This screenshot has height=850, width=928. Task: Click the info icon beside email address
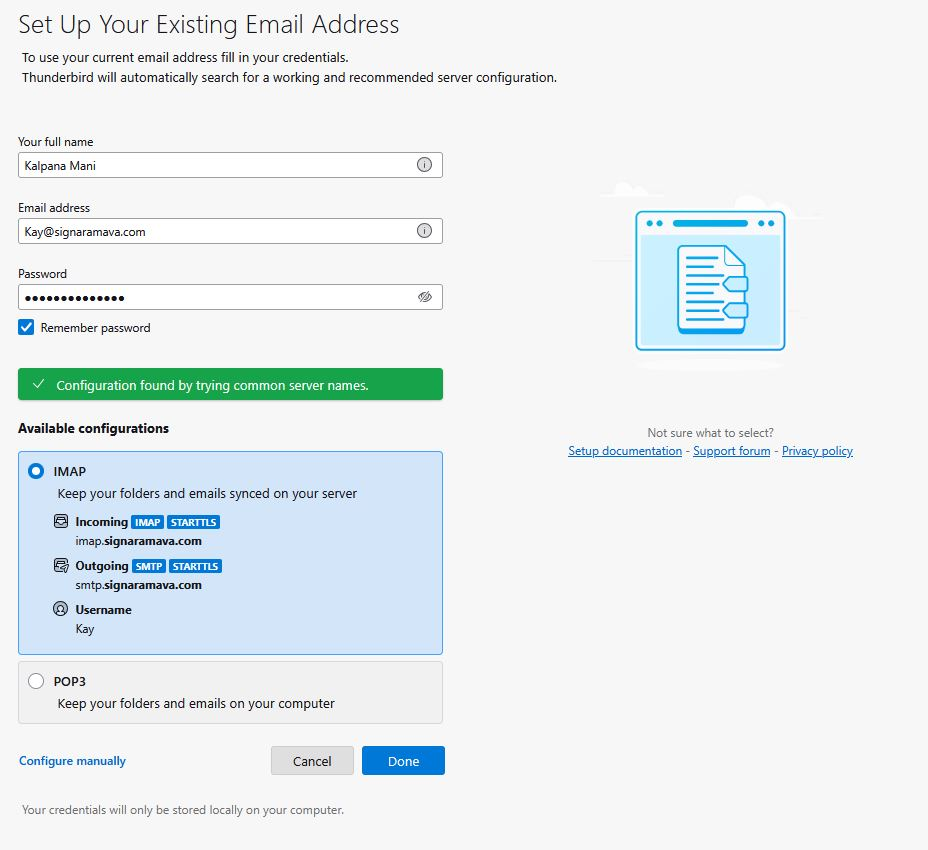pos(424,231)
